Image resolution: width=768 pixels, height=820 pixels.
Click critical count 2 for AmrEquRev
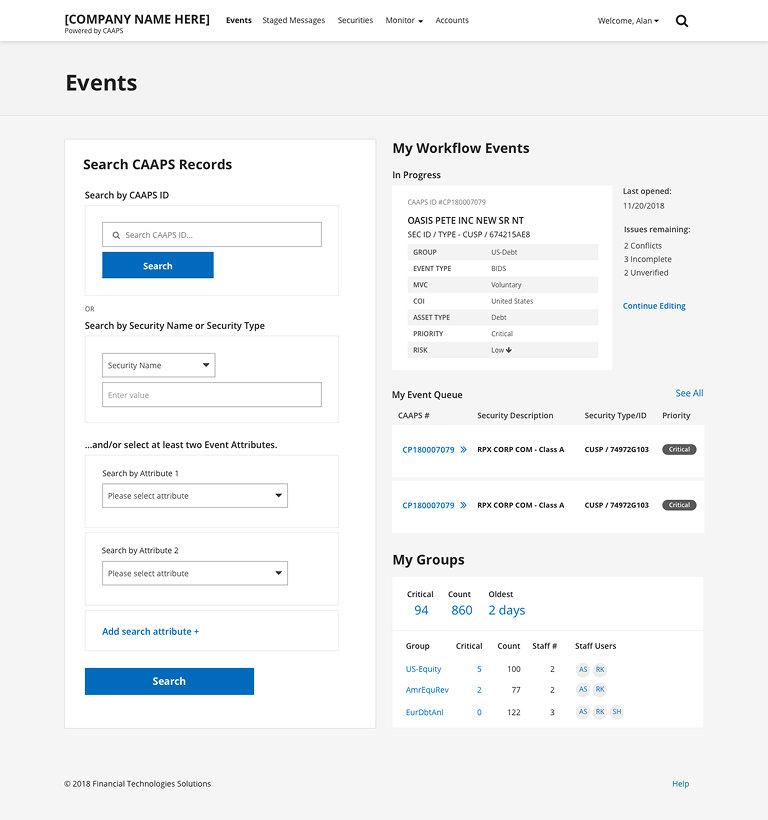[479, 690]
